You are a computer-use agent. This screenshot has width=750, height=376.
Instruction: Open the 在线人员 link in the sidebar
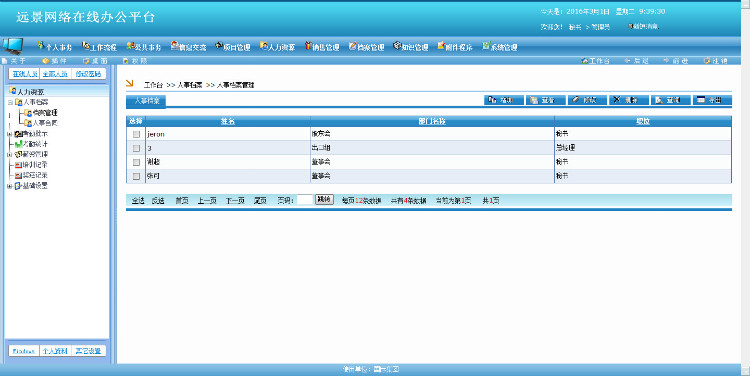(x=25, y=74)
